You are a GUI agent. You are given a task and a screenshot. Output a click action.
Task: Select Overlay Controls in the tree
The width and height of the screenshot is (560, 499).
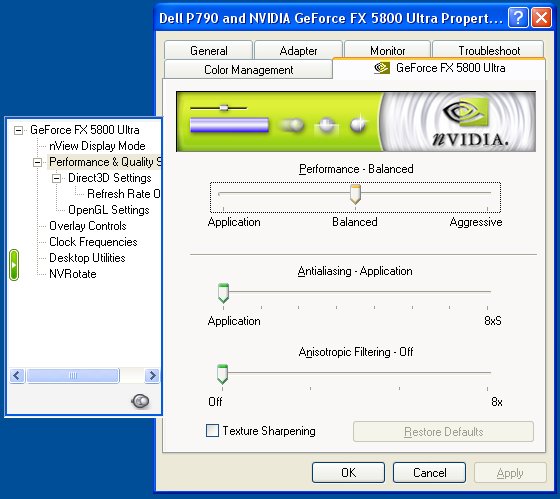click(88, 226)
